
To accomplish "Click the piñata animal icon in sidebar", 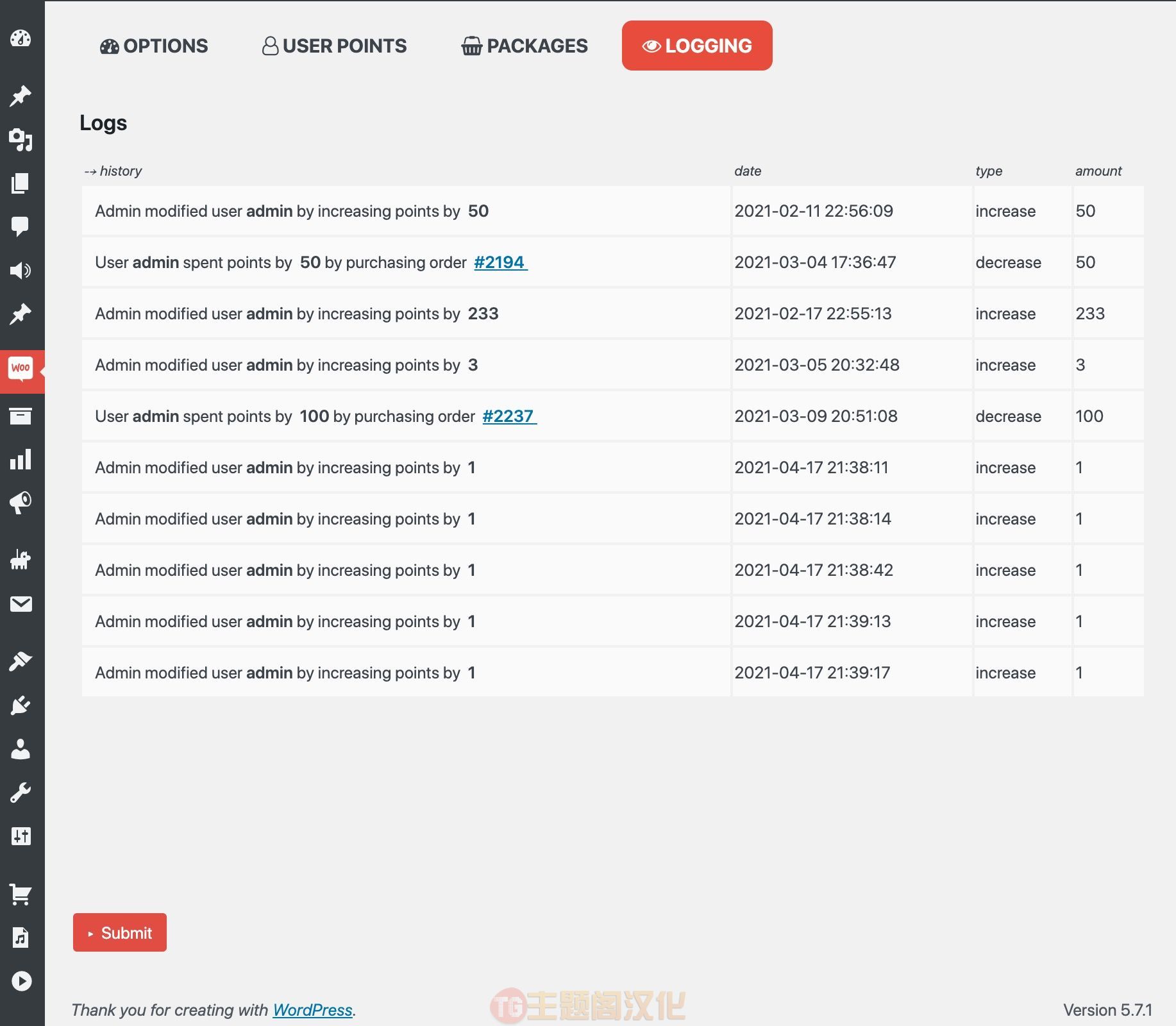I will click(x=21, y=560).
